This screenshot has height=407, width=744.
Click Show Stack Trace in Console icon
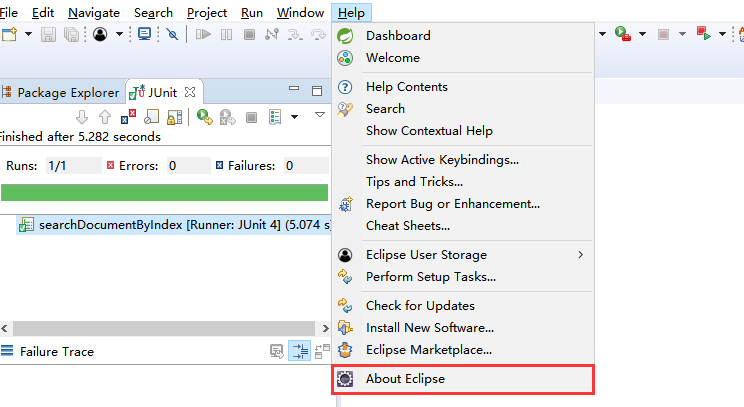point(277,351)
